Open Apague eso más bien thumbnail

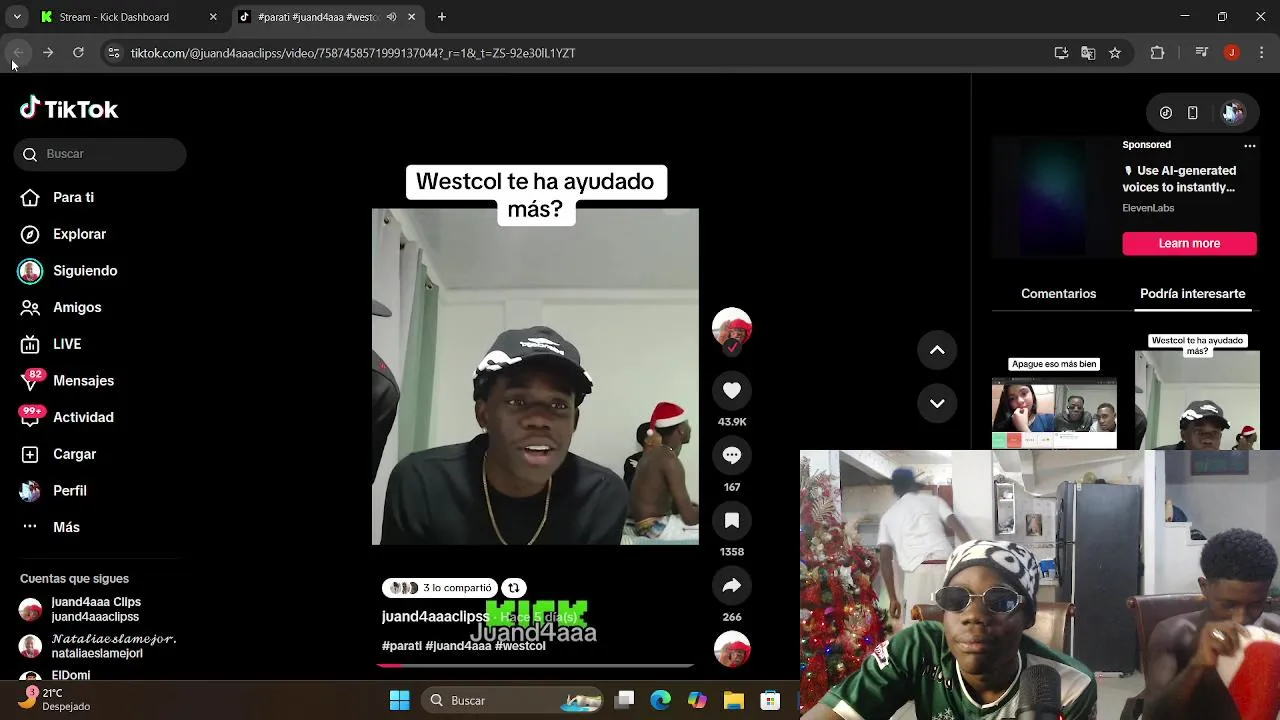coord(1054,403)
